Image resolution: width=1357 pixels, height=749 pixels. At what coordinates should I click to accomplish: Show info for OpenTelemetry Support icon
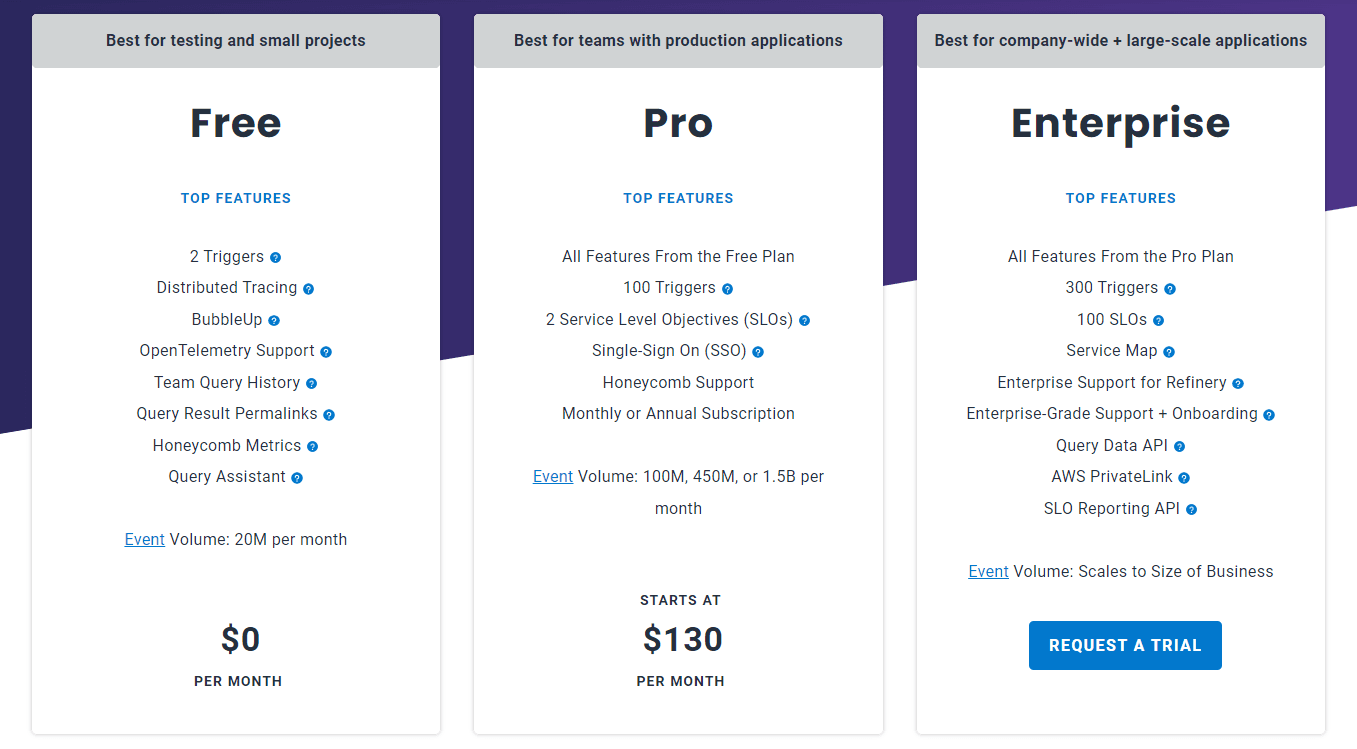pyautogui.click(x=326, y=352)
